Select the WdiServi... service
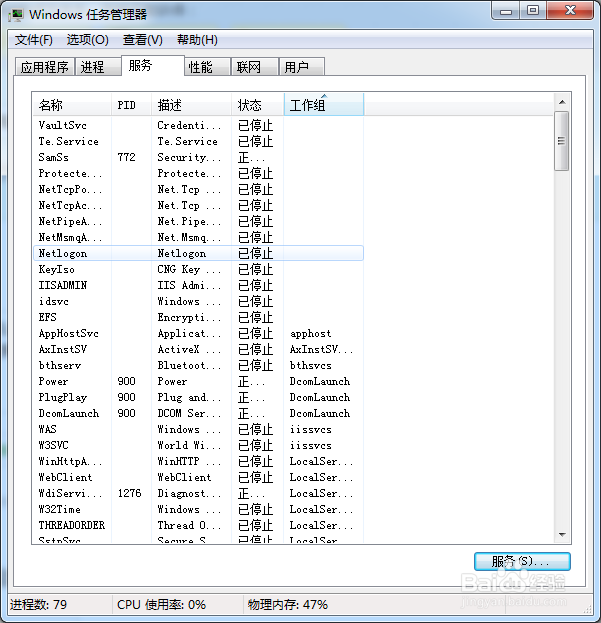601x623 pixels. (70, 493)
